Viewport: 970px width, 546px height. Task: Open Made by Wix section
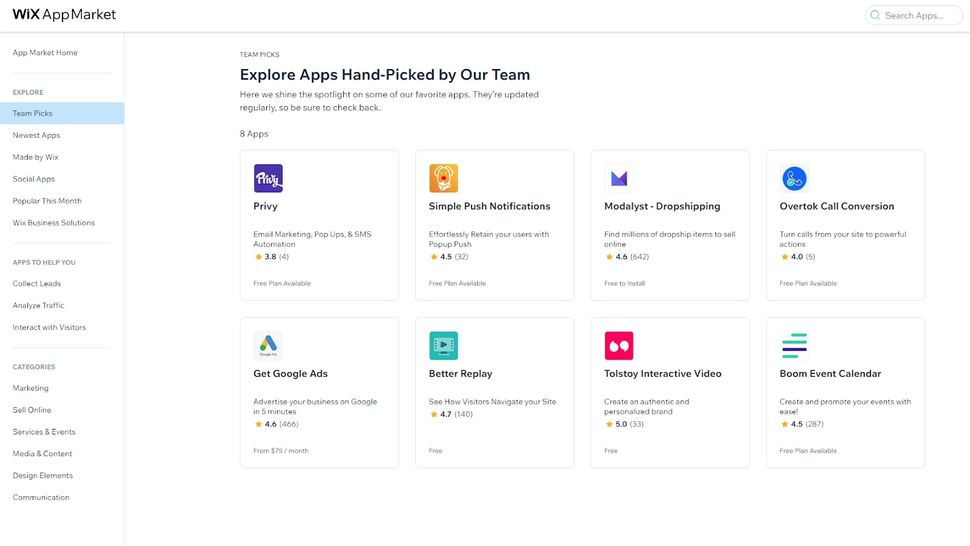tap(35, 157)
